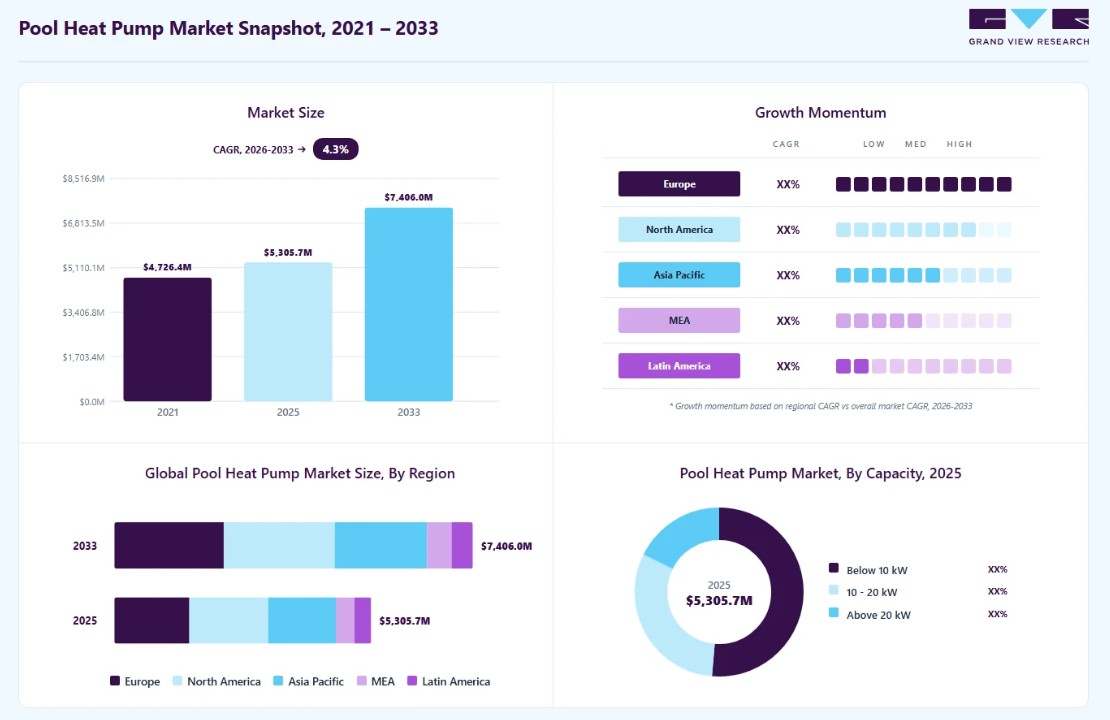Select the Latin America growth momentum label
Viewport: 1110px width, 720px height.
click(679, 365)
